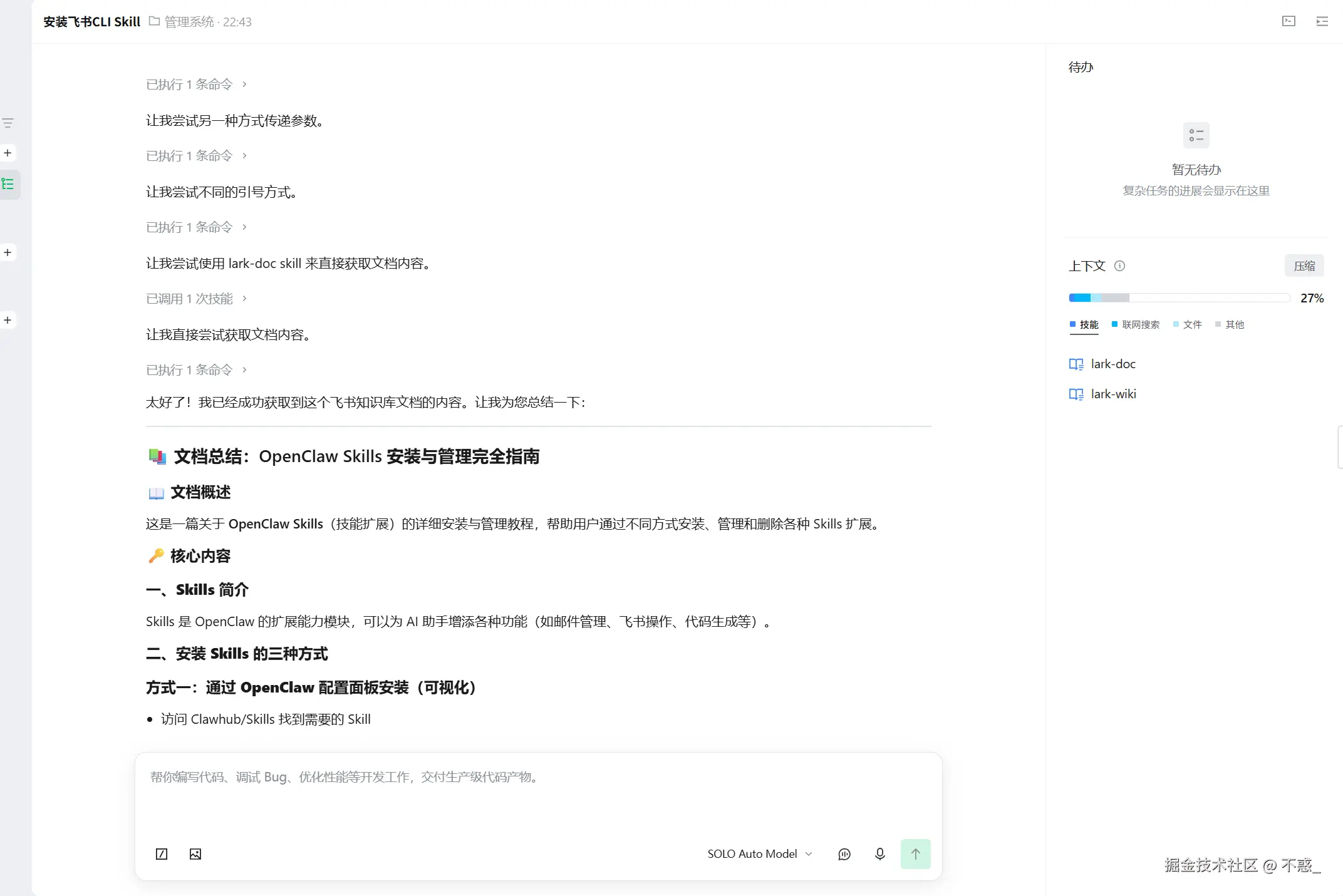Switch to the 文件 context tab
The width and height of the screenshot is (1343, 896).
pyautogui.click(x=1188, y=324)
